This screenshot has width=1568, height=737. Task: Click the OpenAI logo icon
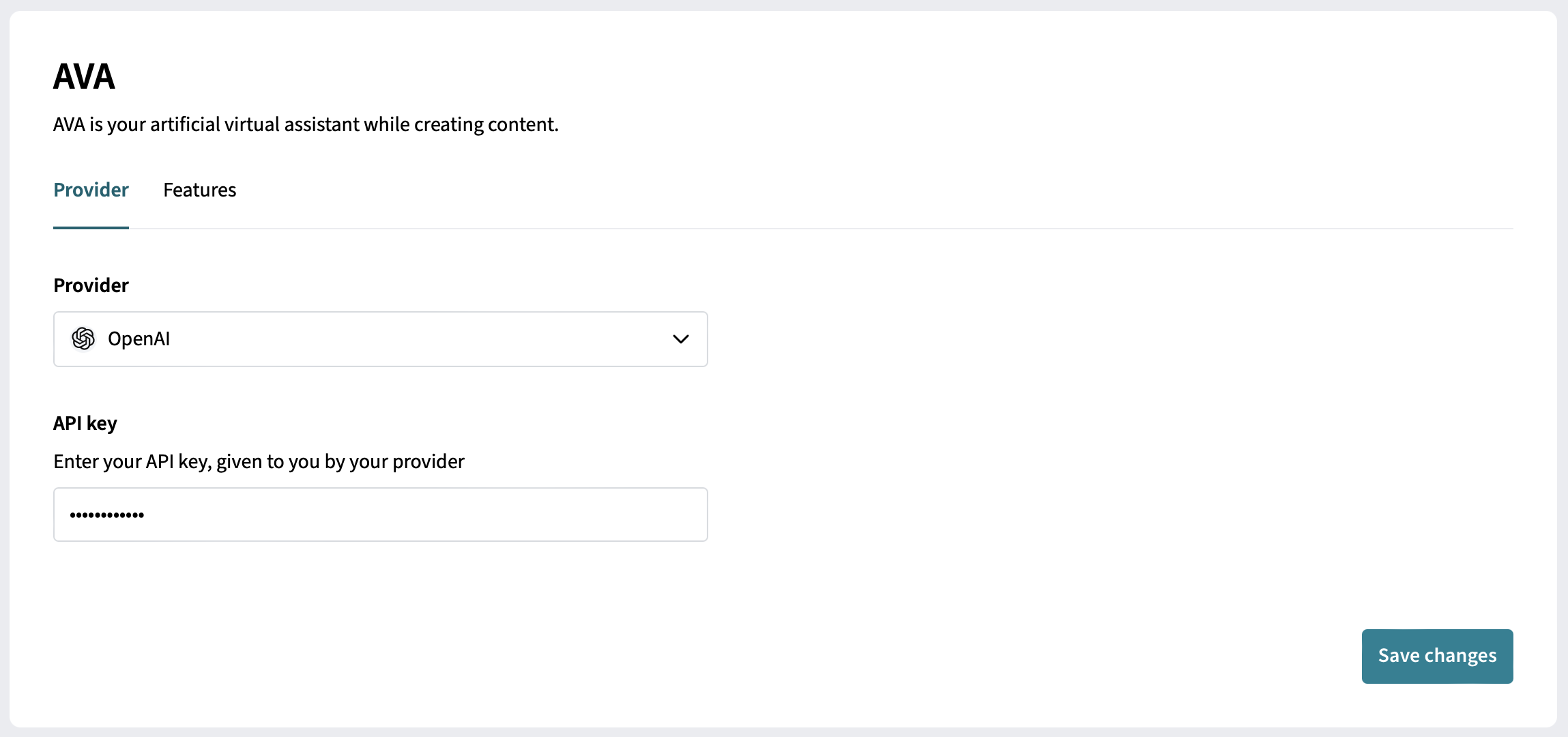83,338
